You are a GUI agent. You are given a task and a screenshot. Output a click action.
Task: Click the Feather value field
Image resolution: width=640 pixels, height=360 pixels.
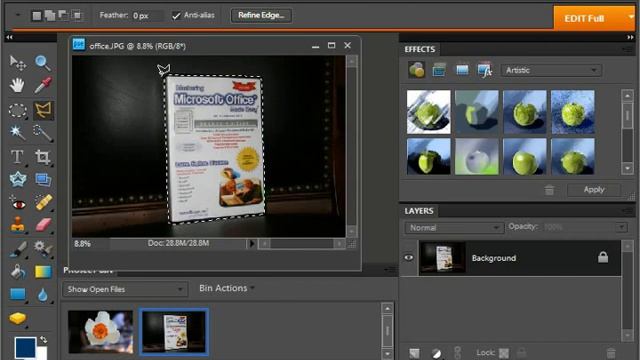pos(147,16)
